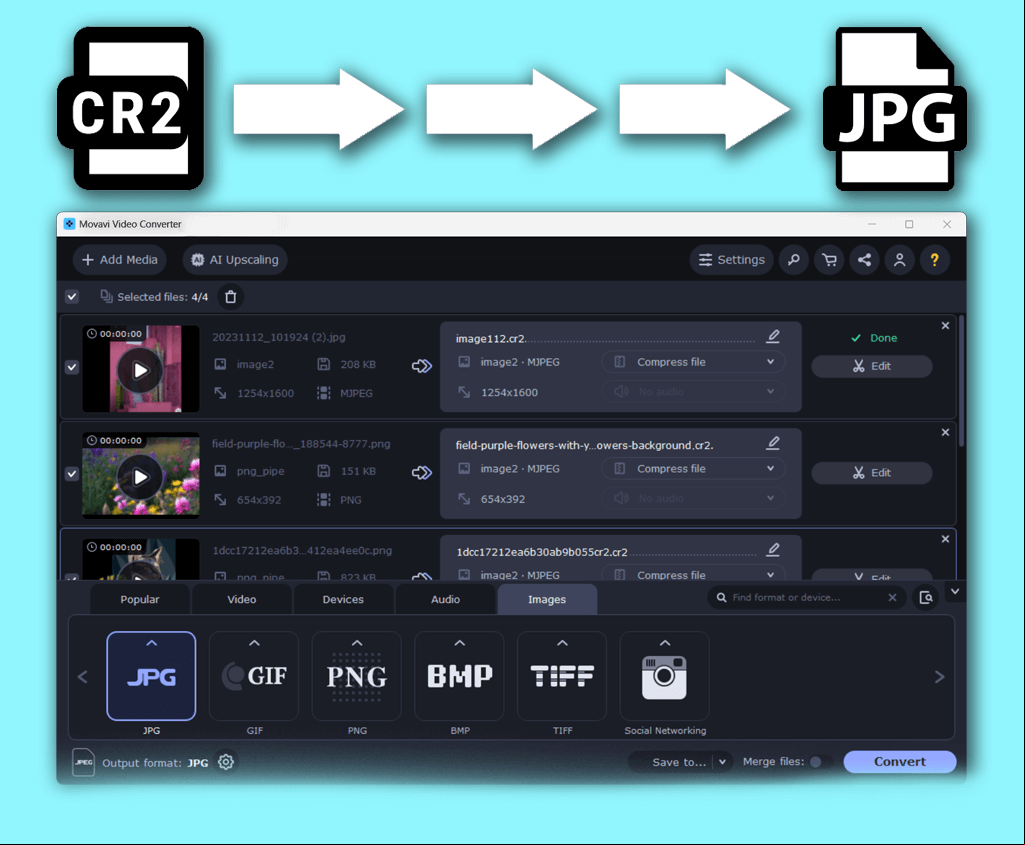Click JPEG file icon beside Output format
This screenshot has width=1025, height=845.
click(x=83, y=762)
